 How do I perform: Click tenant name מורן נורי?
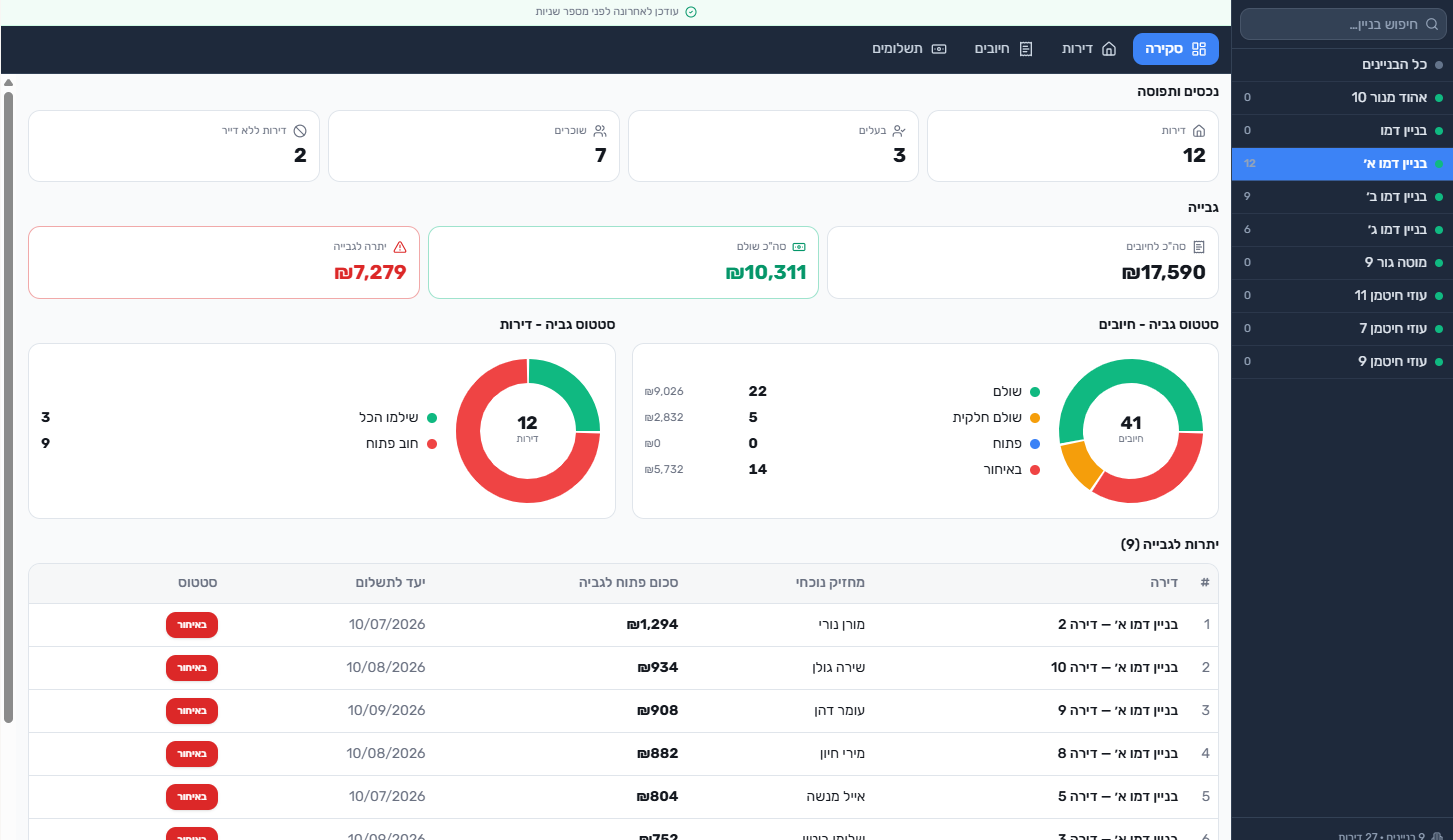click(841, 625)
